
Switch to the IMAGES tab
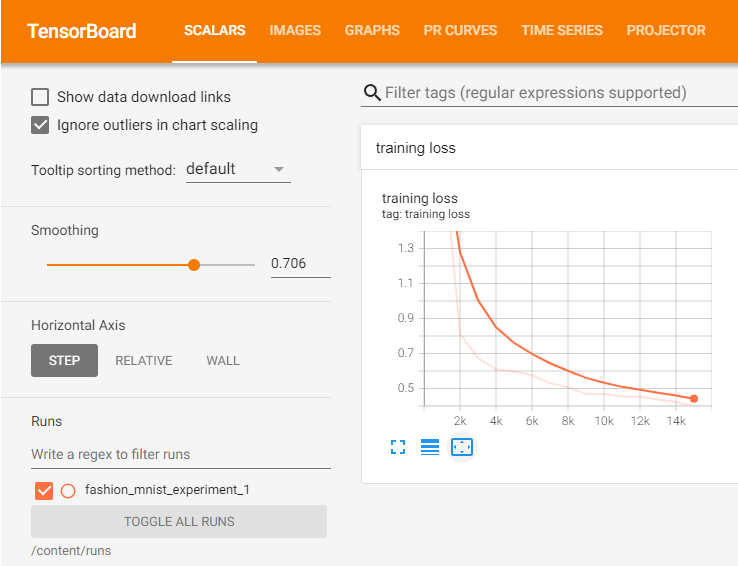[295, 31]
